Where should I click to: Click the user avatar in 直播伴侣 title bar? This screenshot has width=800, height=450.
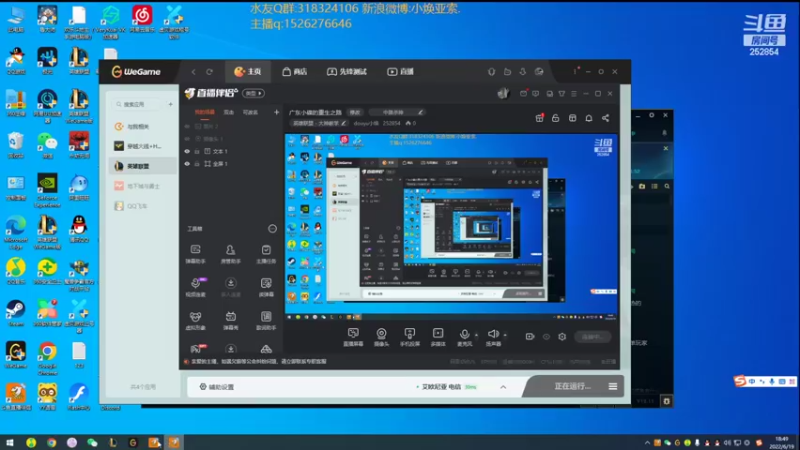(503, 93)
